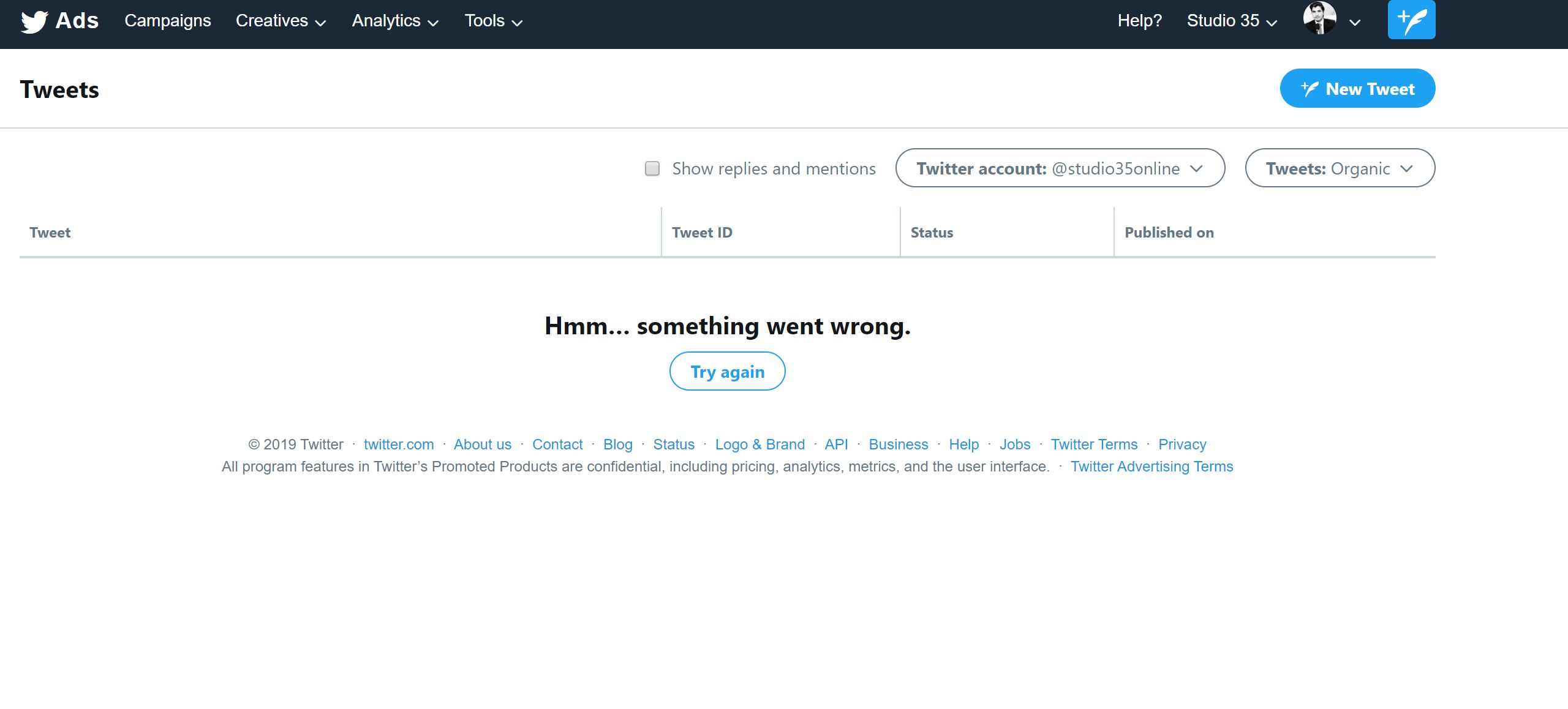Expand the arrow beside profile avatar
The height and width of the screenshot is (709, 1568).
coord(1355,23)
